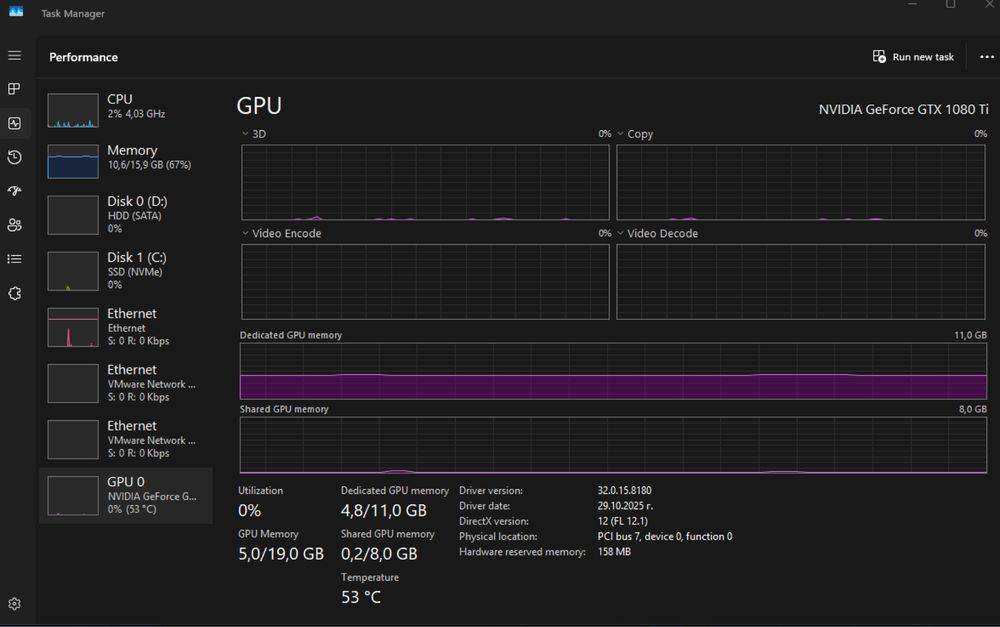Select the GPU 0 thumbnail graph

[x=73, y=495]
